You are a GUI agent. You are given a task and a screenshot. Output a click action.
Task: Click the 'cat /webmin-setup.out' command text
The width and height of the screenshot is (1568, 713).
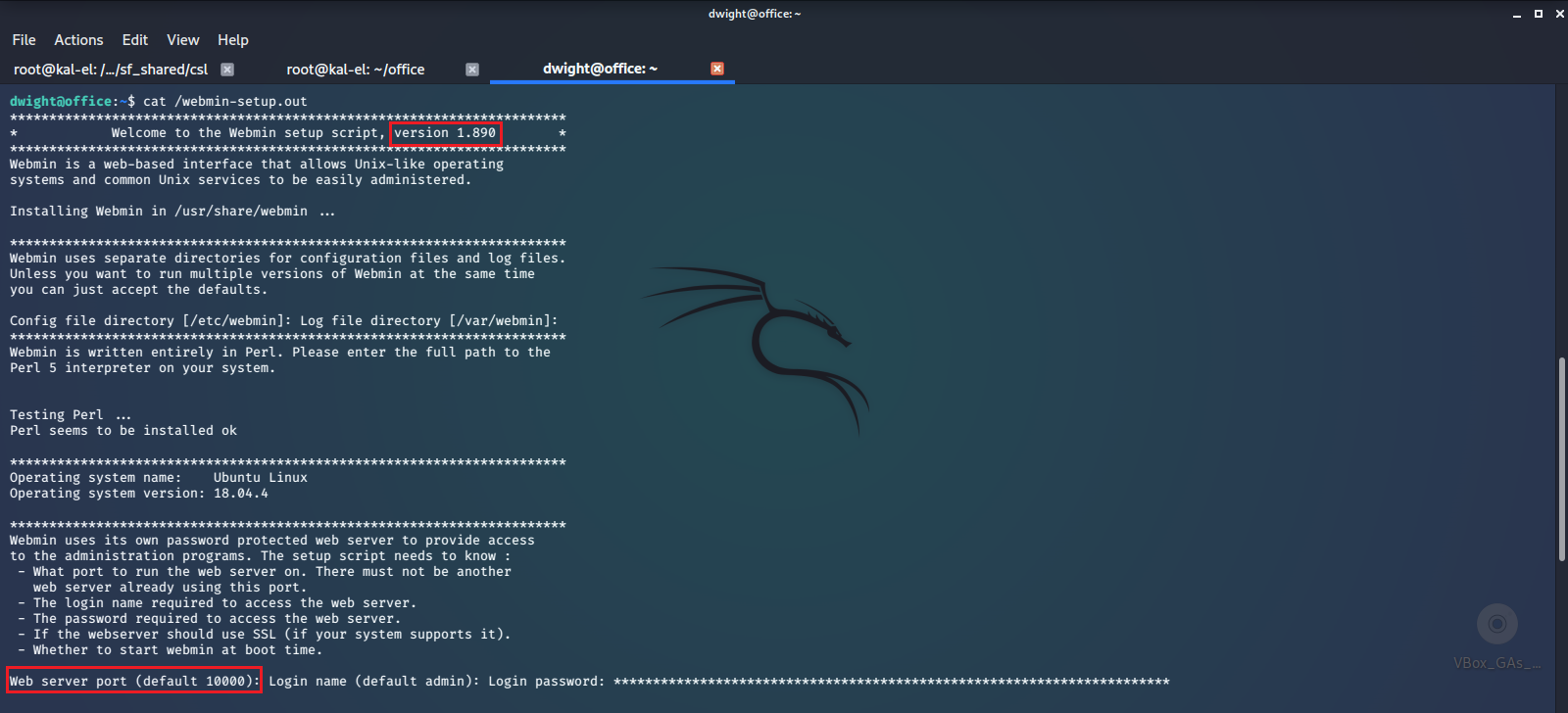pyautogui.click(x=225, y=101)
